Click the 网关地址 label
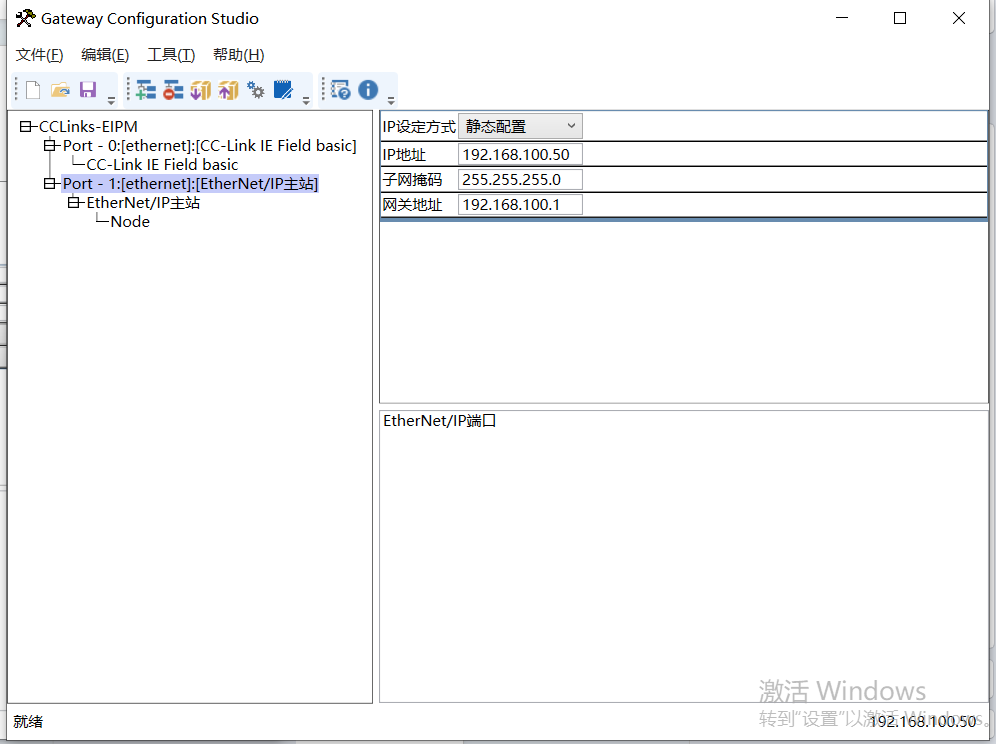 click(x=412, y=205)
